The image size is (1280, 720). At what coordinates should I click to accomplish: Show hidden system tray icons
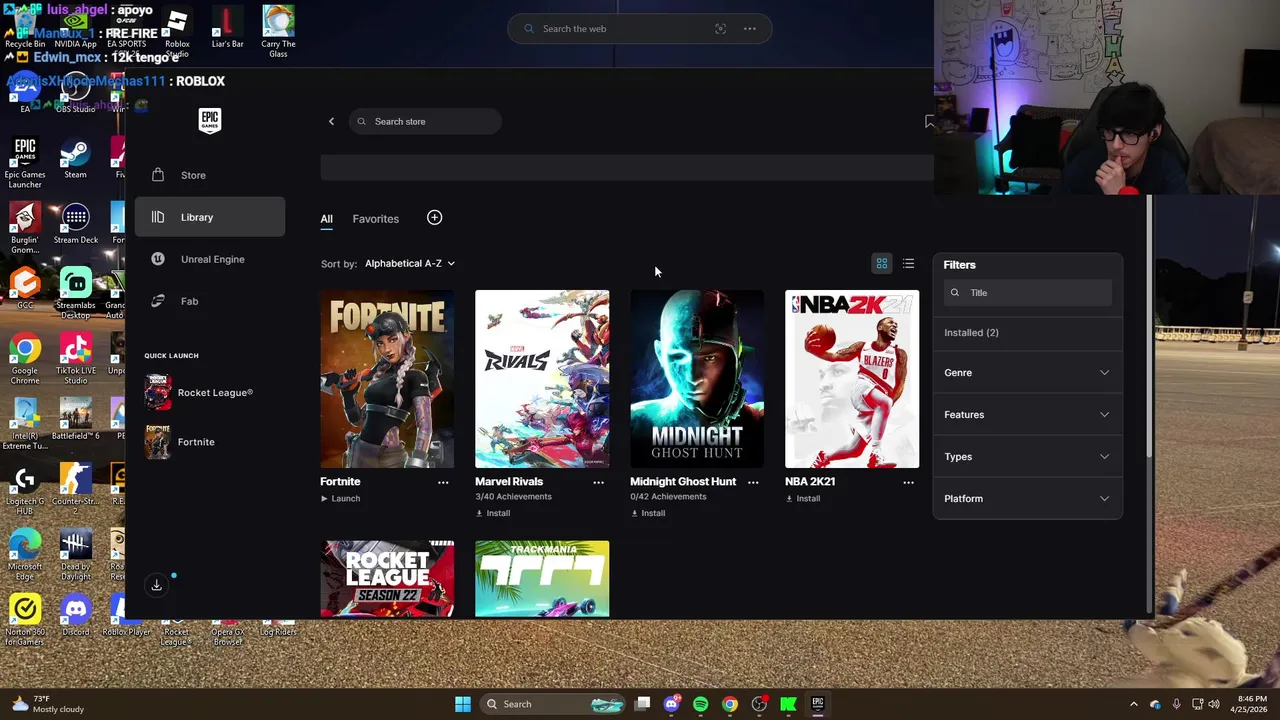(x=1133, y=704)
